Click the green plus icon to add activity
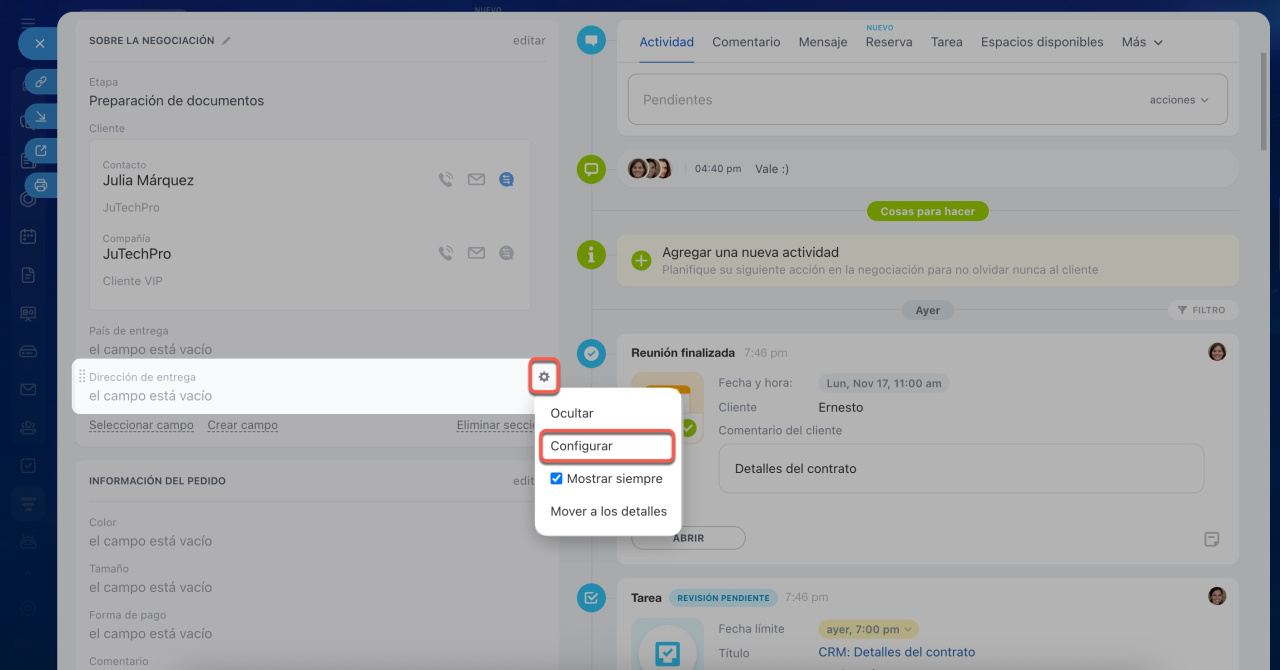 tap(641, 260)
